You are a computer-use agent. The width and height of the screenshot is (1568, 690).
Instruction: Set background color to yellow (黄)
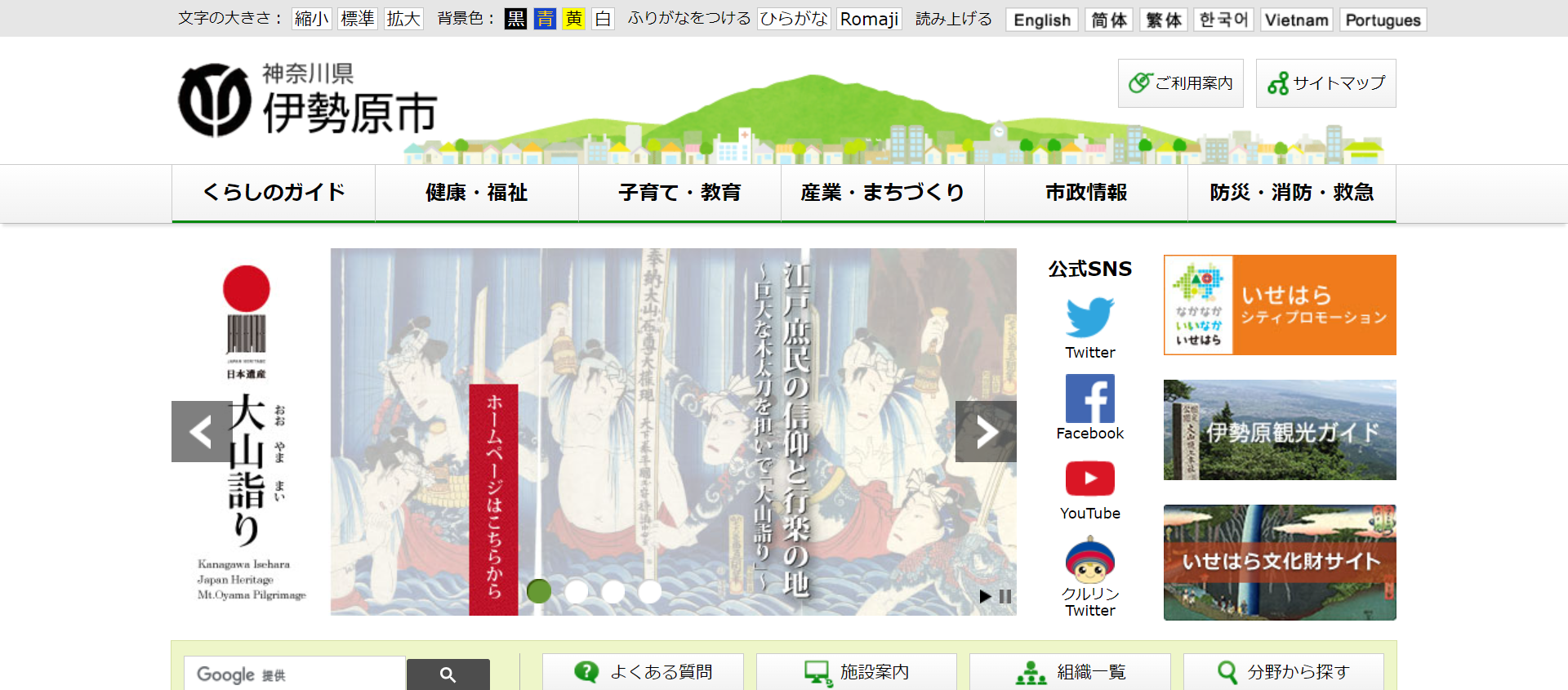tap(574, 19)
